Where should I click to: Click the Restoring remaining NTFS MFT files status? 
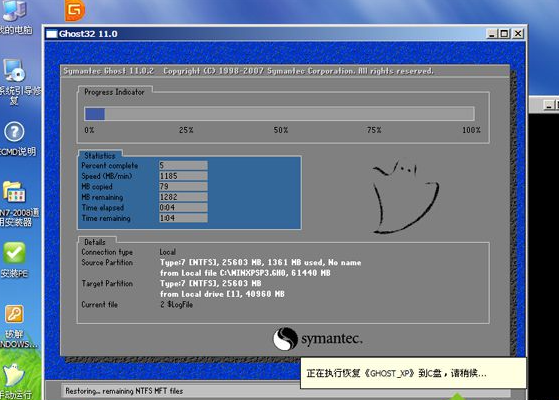point(124,391)
